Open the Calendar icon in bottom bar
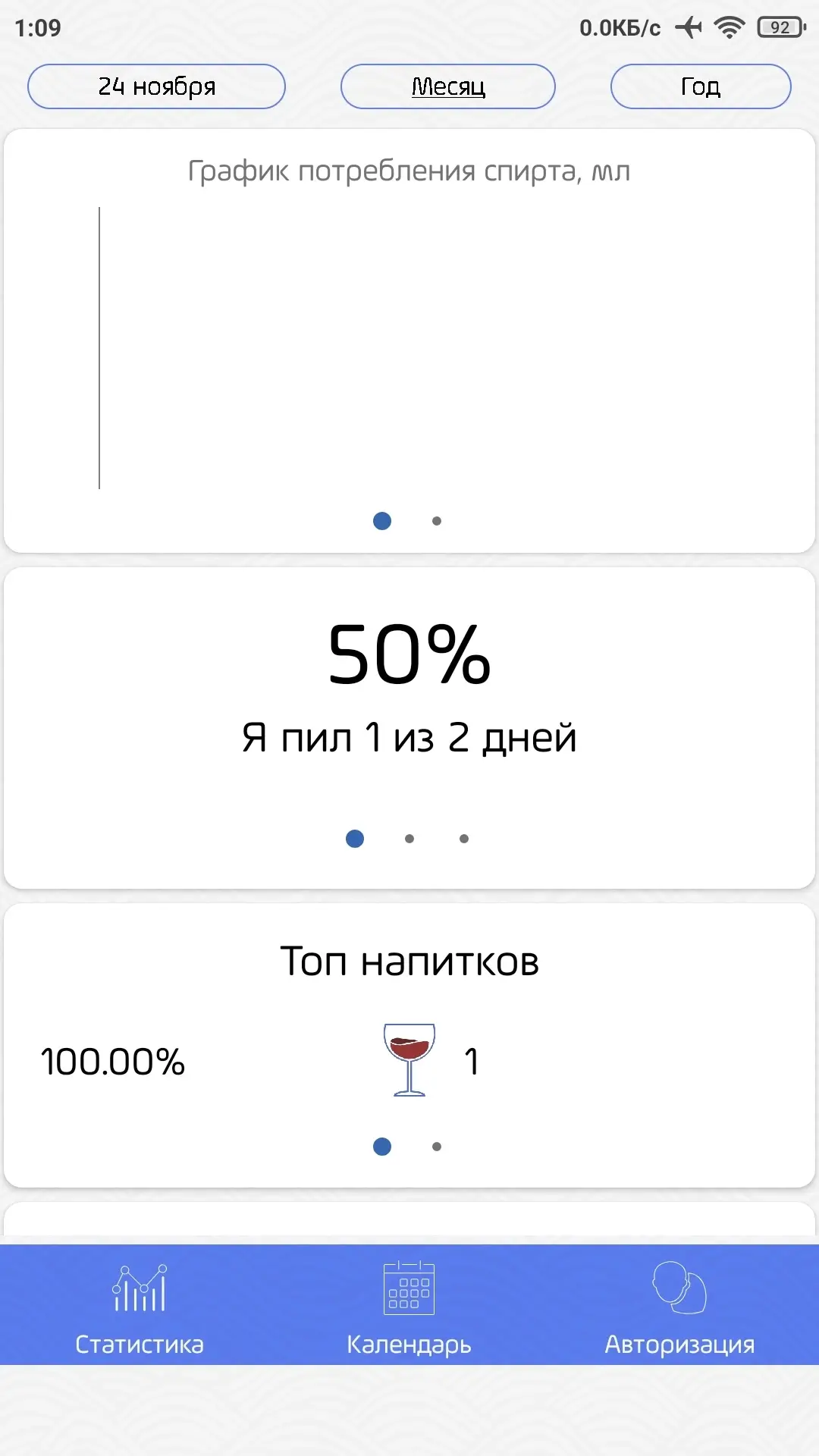This screenshot has height=1456, width=819. point(409,1288)
